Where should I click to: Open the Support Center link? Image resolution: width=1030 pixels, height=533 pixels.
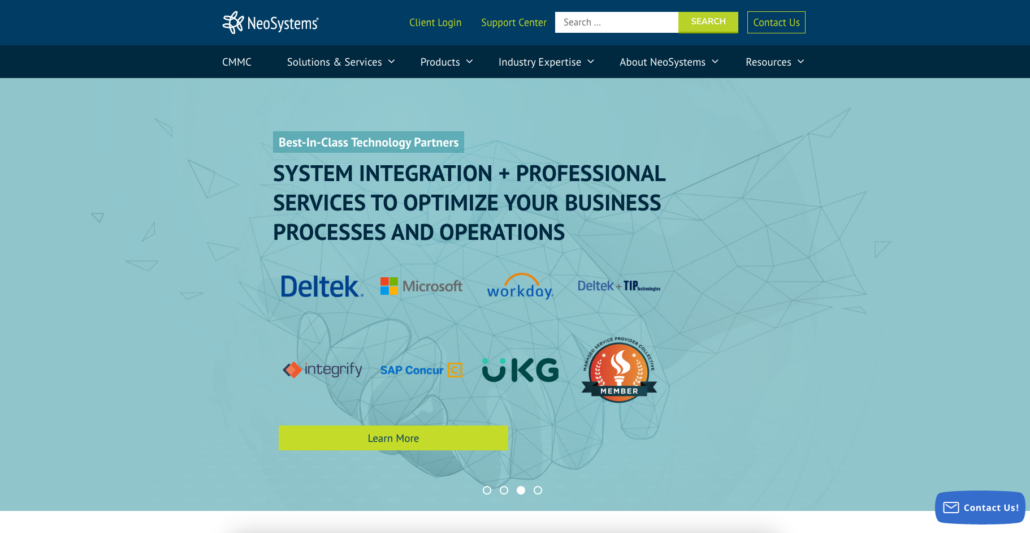(514, 22)
